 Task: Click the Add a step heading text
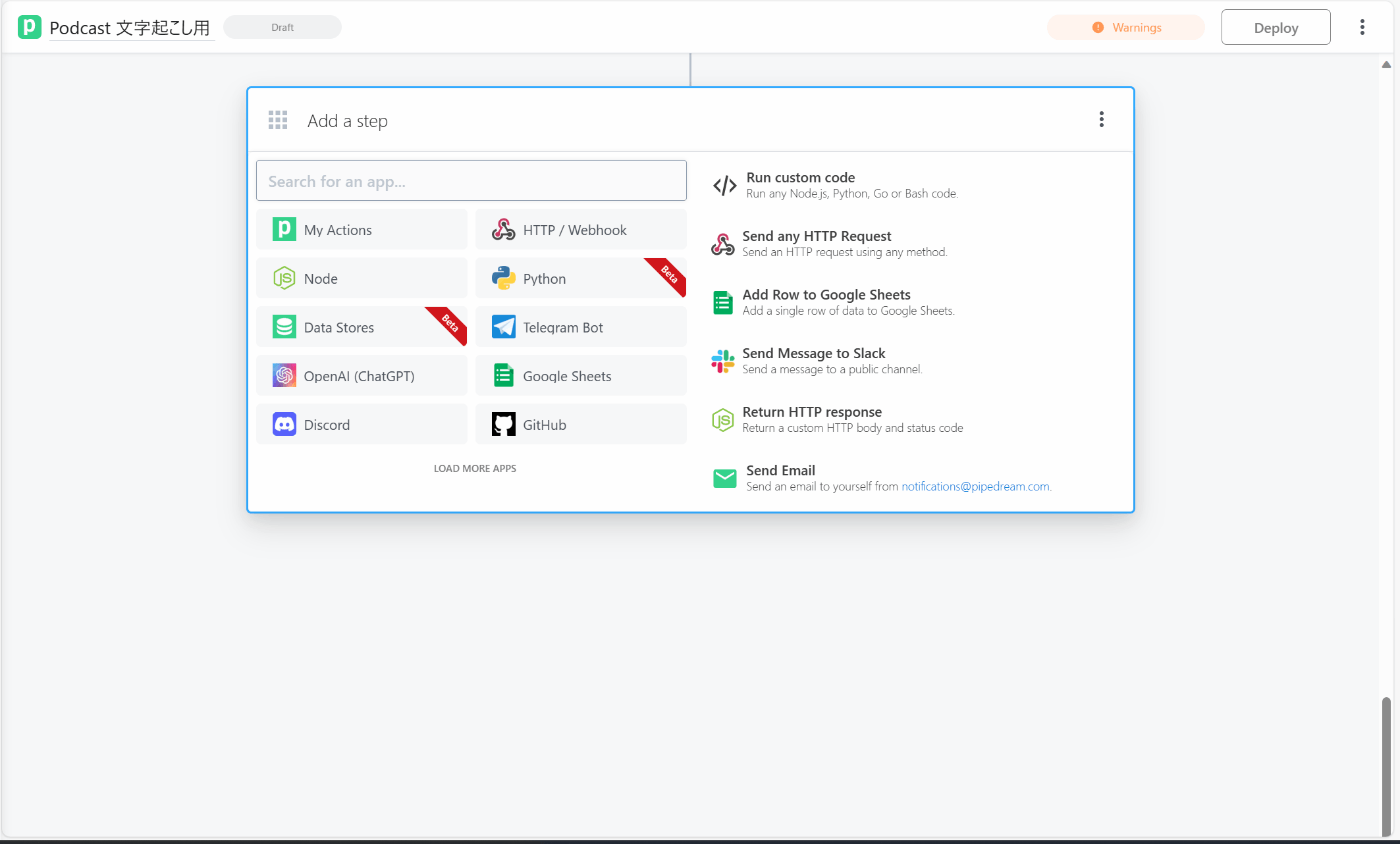[347, 121]
